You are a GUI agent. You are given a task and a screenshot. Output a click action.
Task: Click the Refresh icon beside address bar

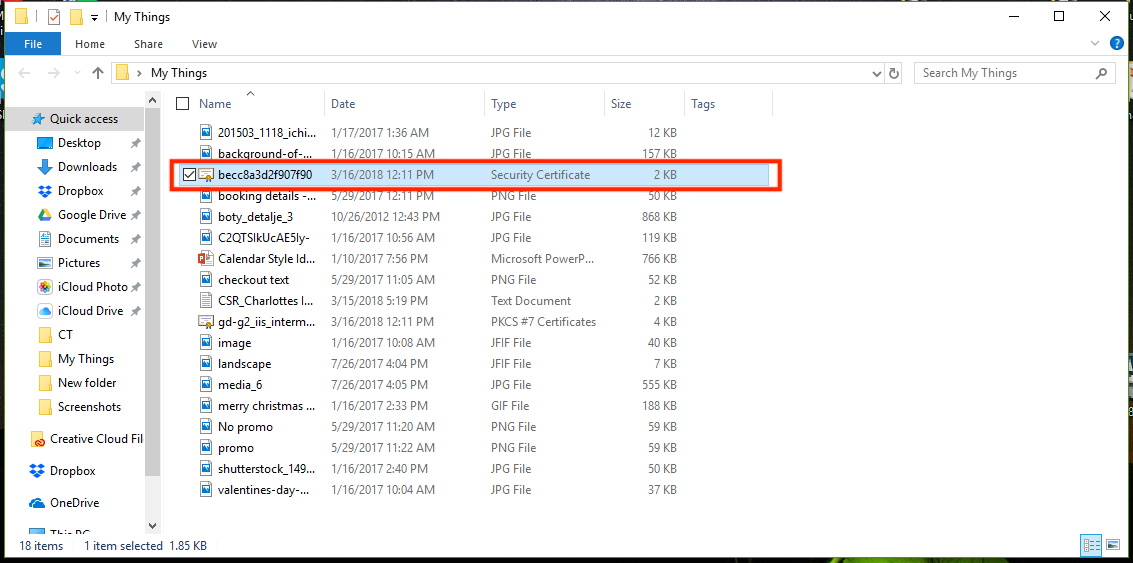(x=894, y=73)
